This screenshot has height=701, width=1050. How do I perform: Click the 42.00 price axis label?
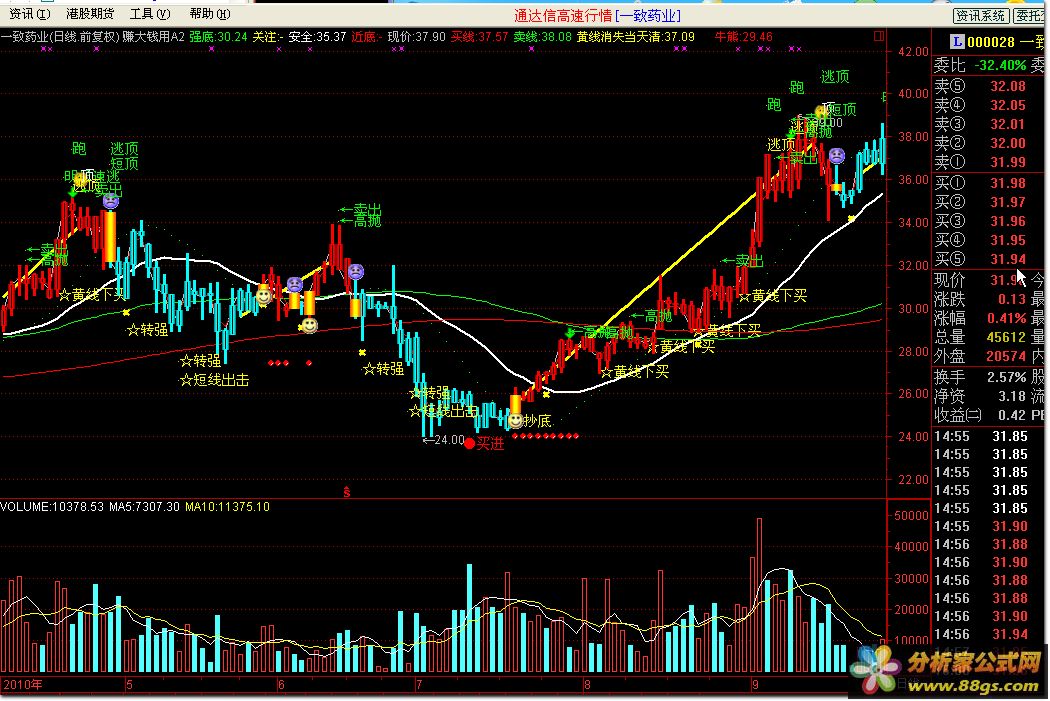(913, 52)
